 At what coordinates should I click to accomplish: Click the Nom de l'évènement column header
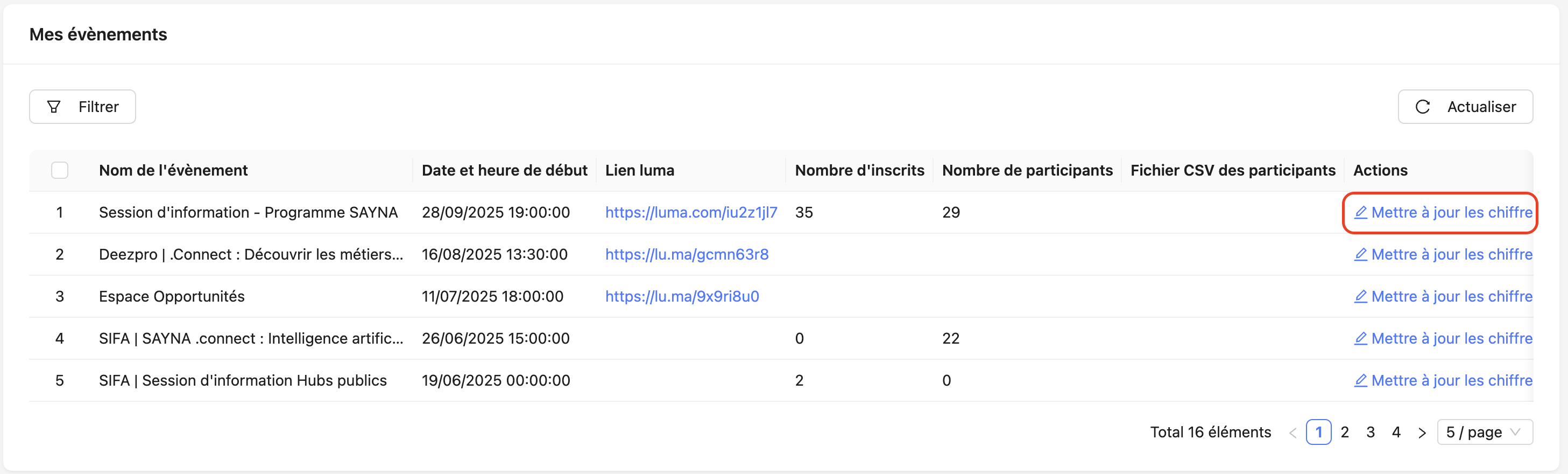[173, 170]
